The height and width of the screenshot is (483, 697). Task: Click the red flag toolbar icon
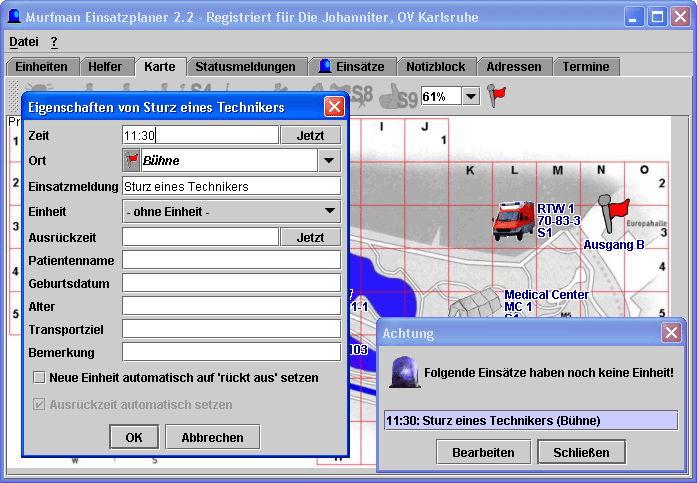click(497, 95)
